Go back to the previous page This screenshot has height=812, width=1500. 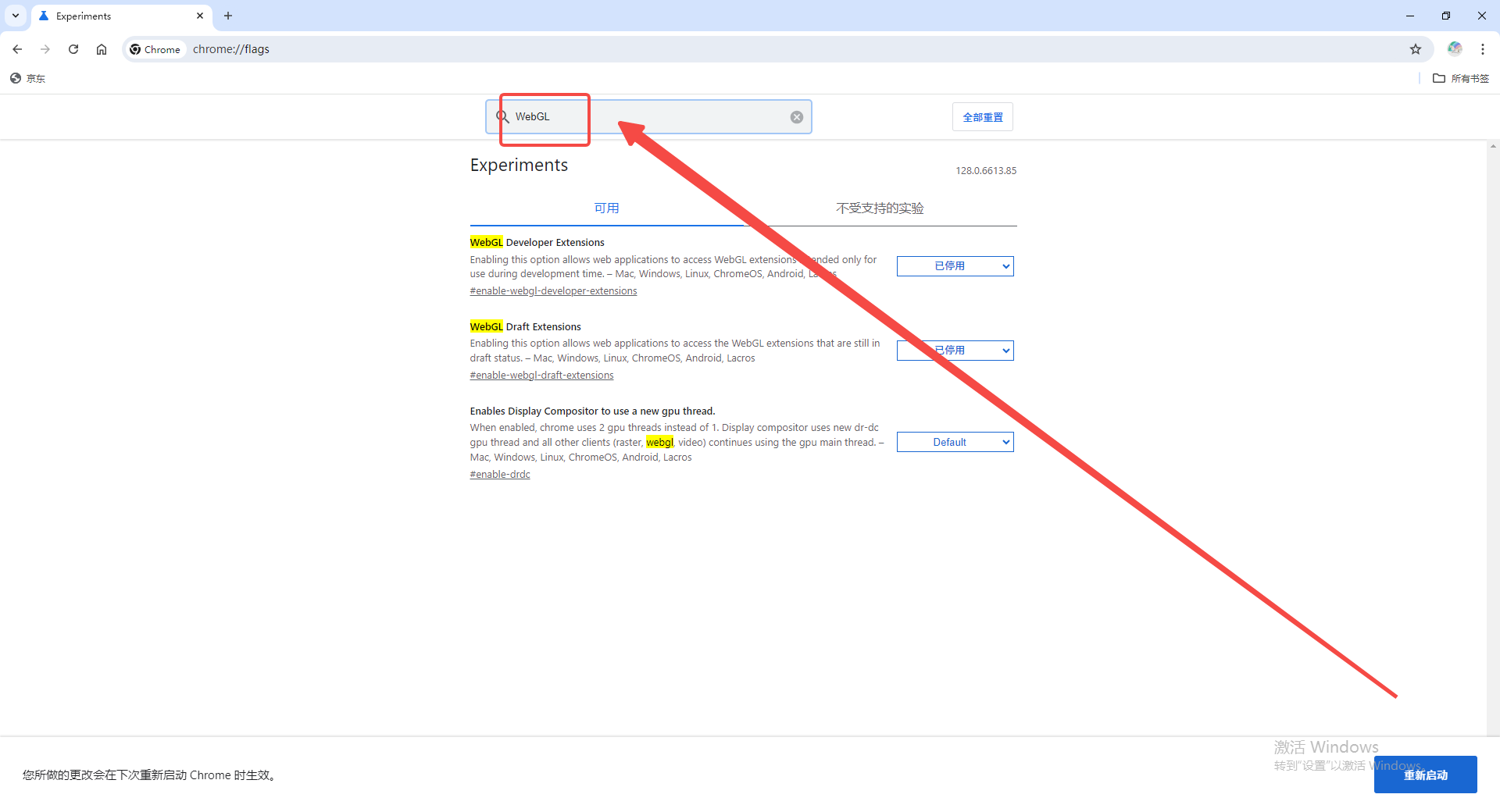pos(17,49)
